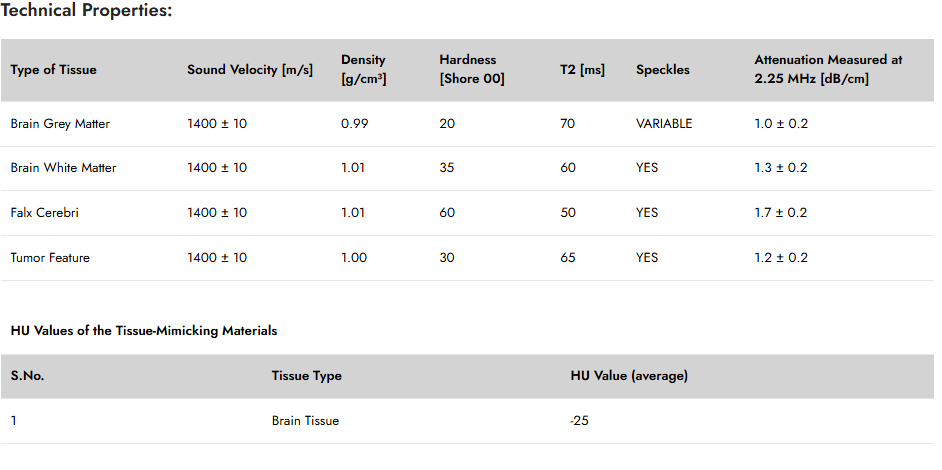Click the Speckles column header
Image resolution: width=942 pixels, height=470 pixels.
(x=663, y=70)
